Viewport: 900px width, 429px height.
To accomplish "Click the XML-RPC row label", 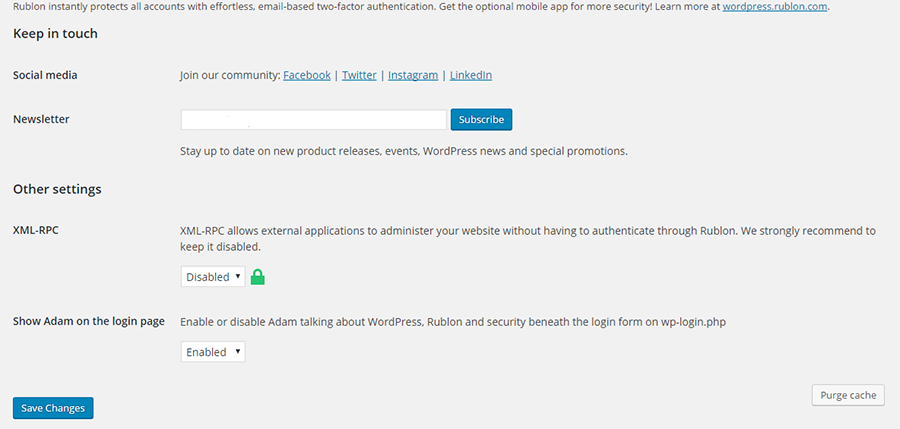I will (36, 231).
